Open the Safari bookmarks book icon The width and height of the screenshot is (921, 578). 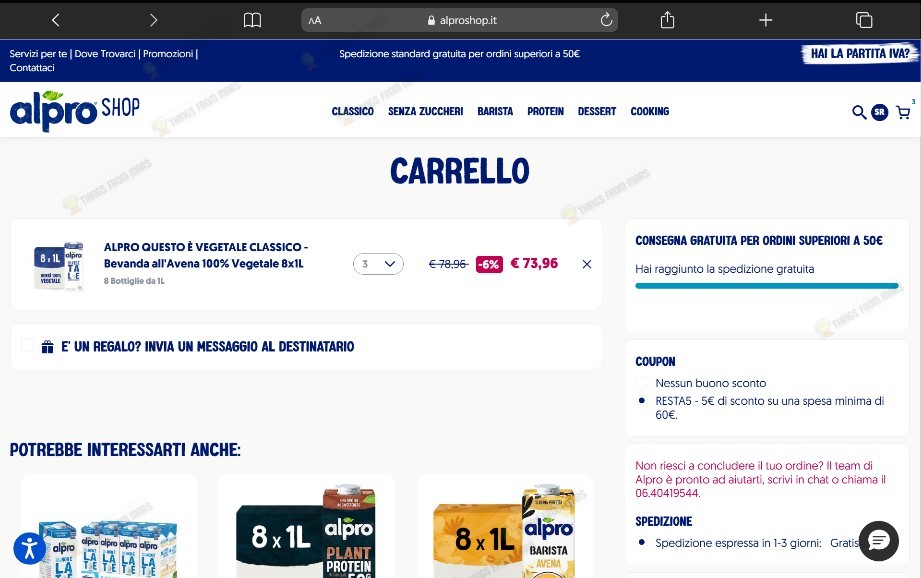[252, 21]
